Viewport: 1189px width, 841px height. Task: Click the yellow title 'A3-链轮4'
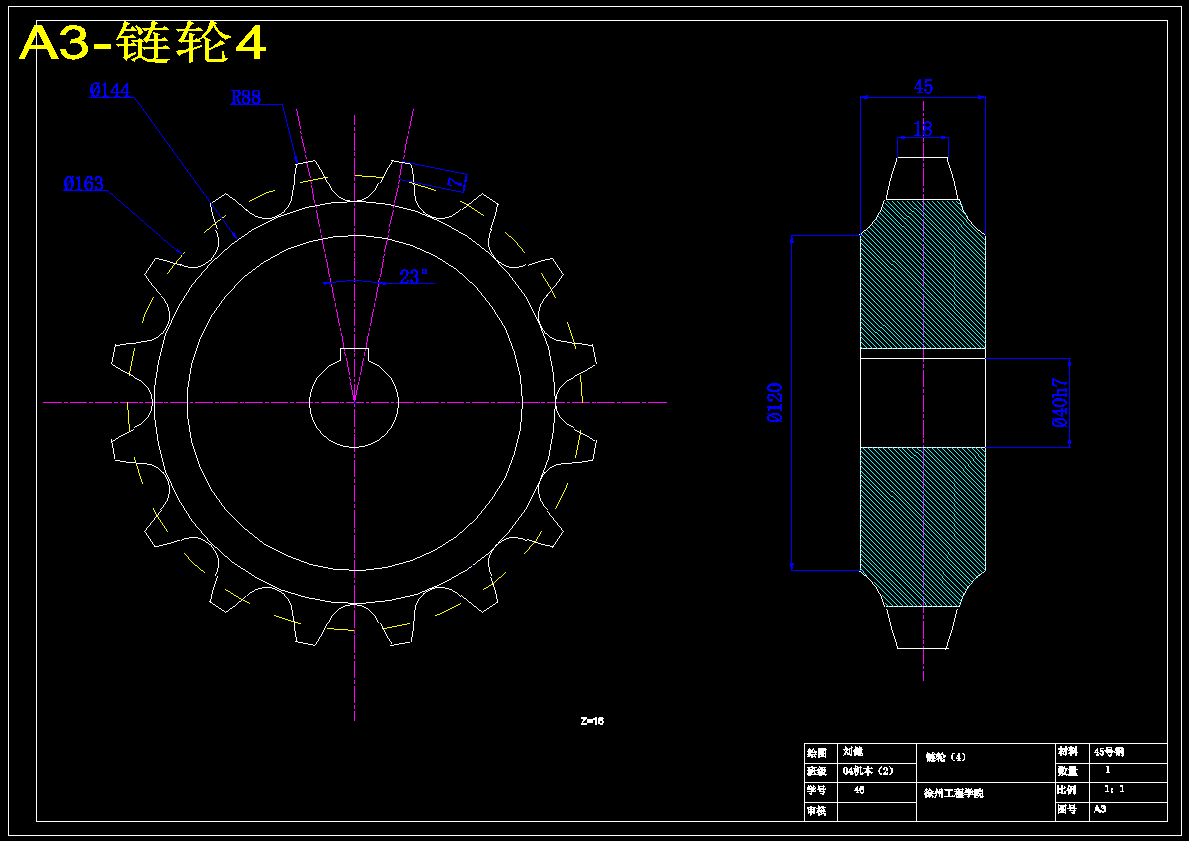click(143, 43)
